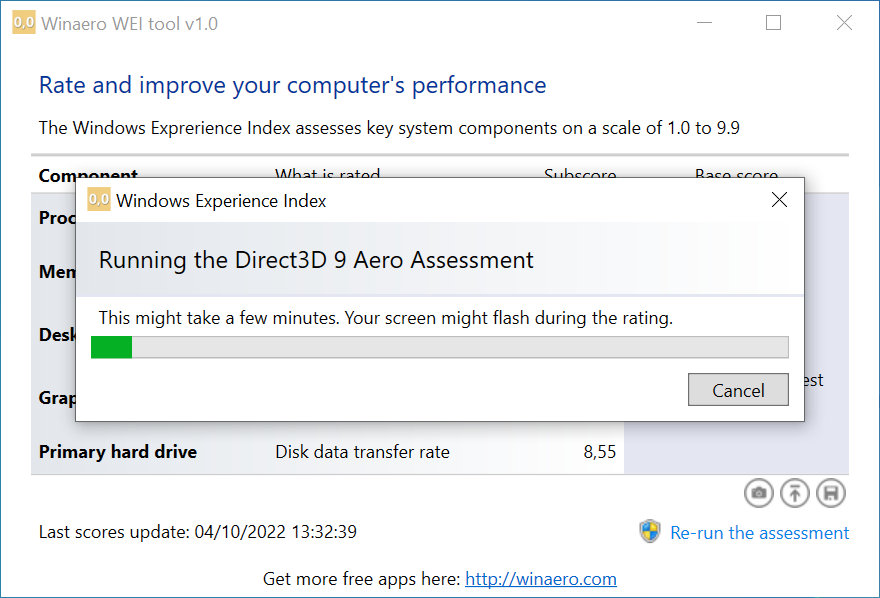The height and width of the screenshot is (598, 880).
Task: Close the Winaero WEI tool window
Action: [844, 23]
